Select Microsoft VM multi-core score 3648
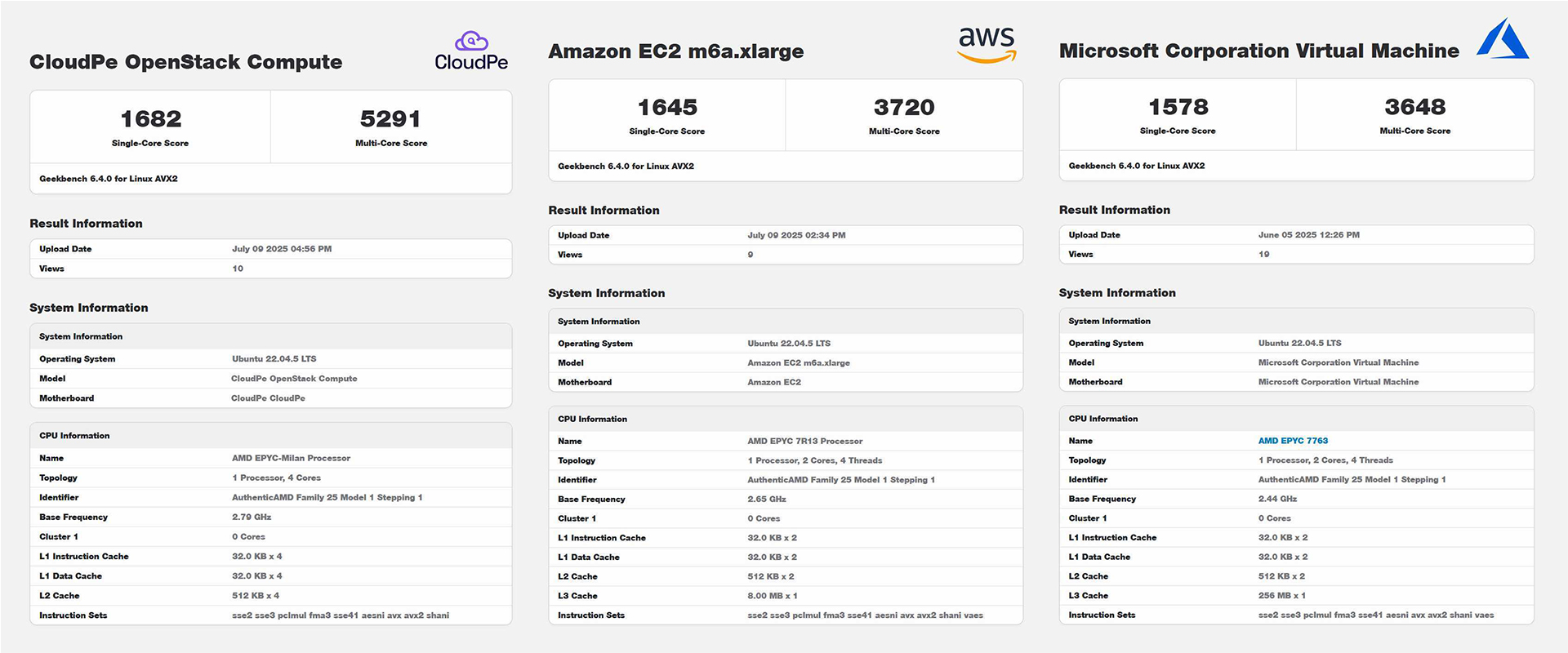Screen dimensions: 1568x653 (x=1414, y=107)
